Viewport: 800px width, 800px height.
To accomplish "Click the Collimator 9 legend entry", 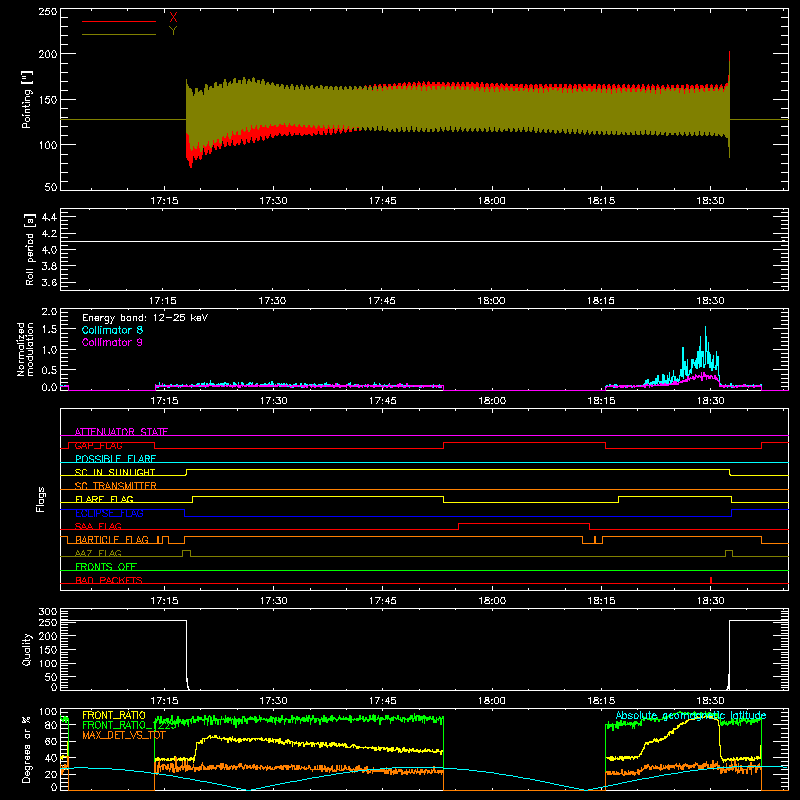I will click(x=112, y=342).
